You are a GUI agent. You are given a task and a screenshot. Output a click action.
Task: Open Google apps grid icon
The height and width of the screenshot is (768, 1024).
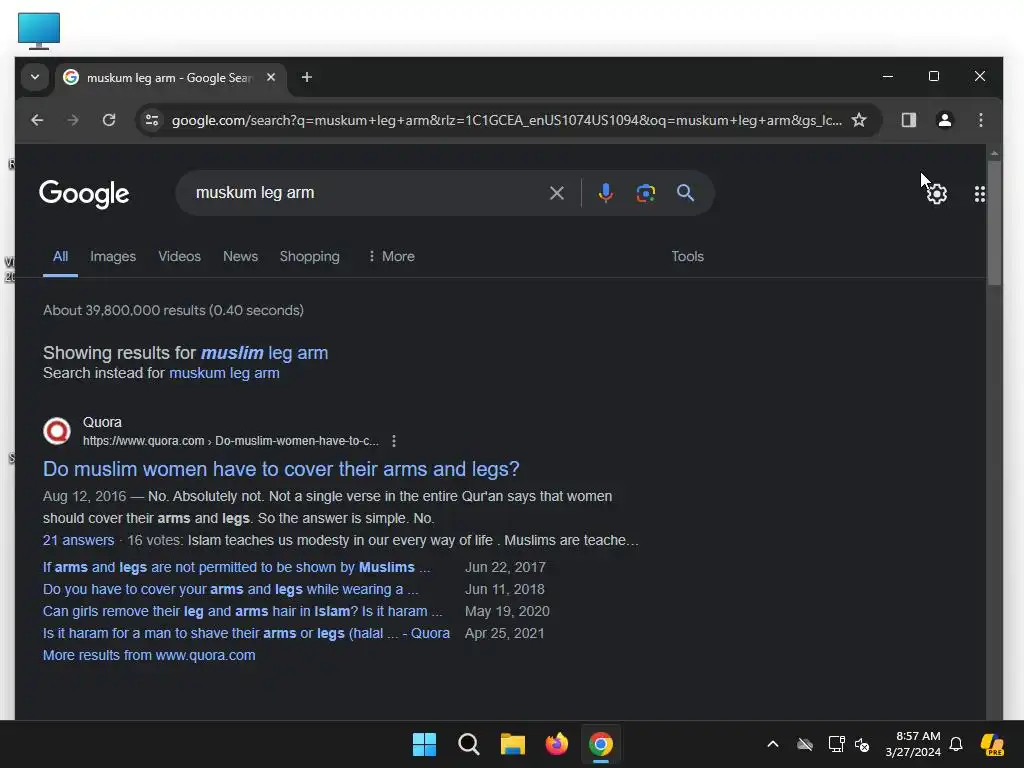click(980, 194)
